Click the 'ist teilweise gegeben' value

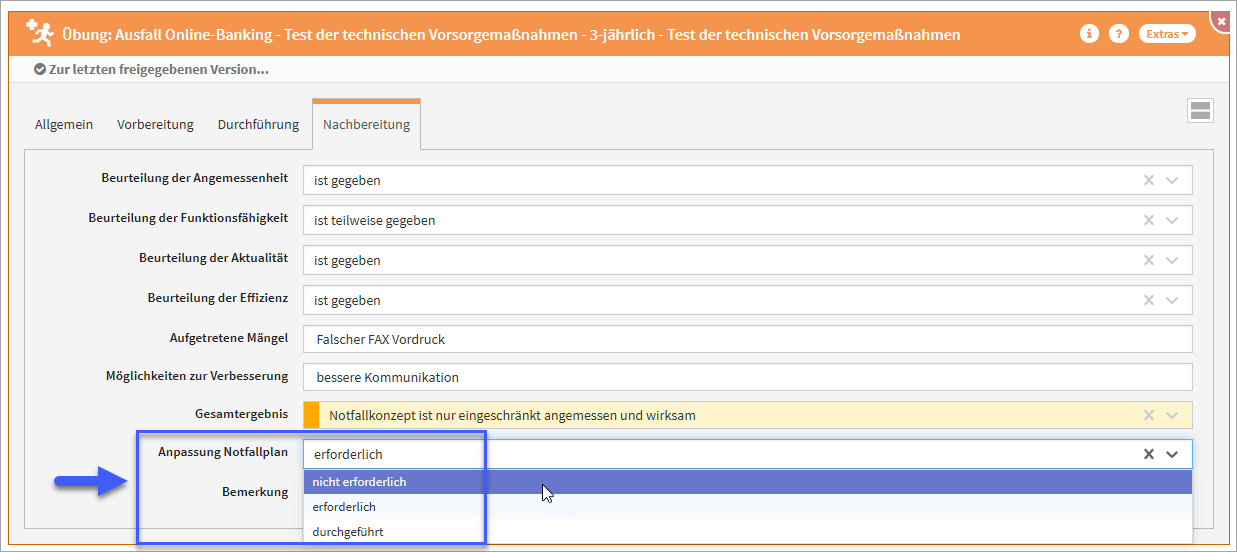375,220
